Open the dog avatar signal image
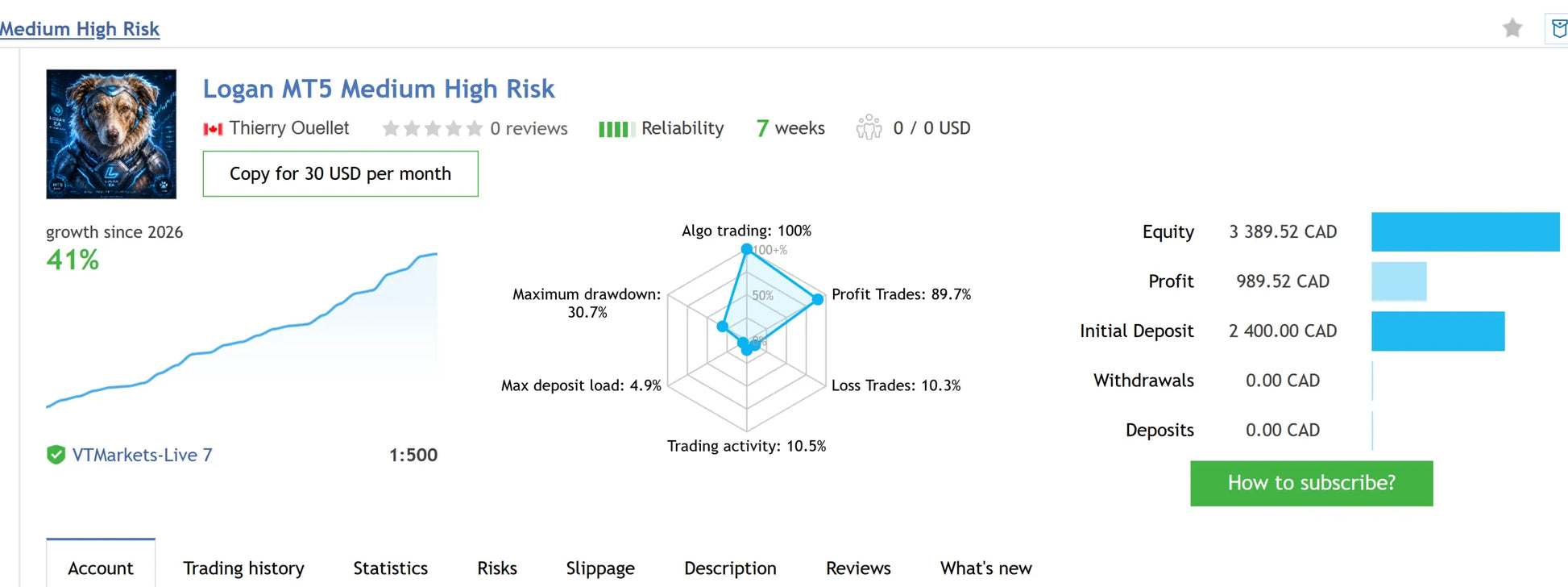Image resolution: width=1568 pixels, height=587 pixels. point(111,134)
